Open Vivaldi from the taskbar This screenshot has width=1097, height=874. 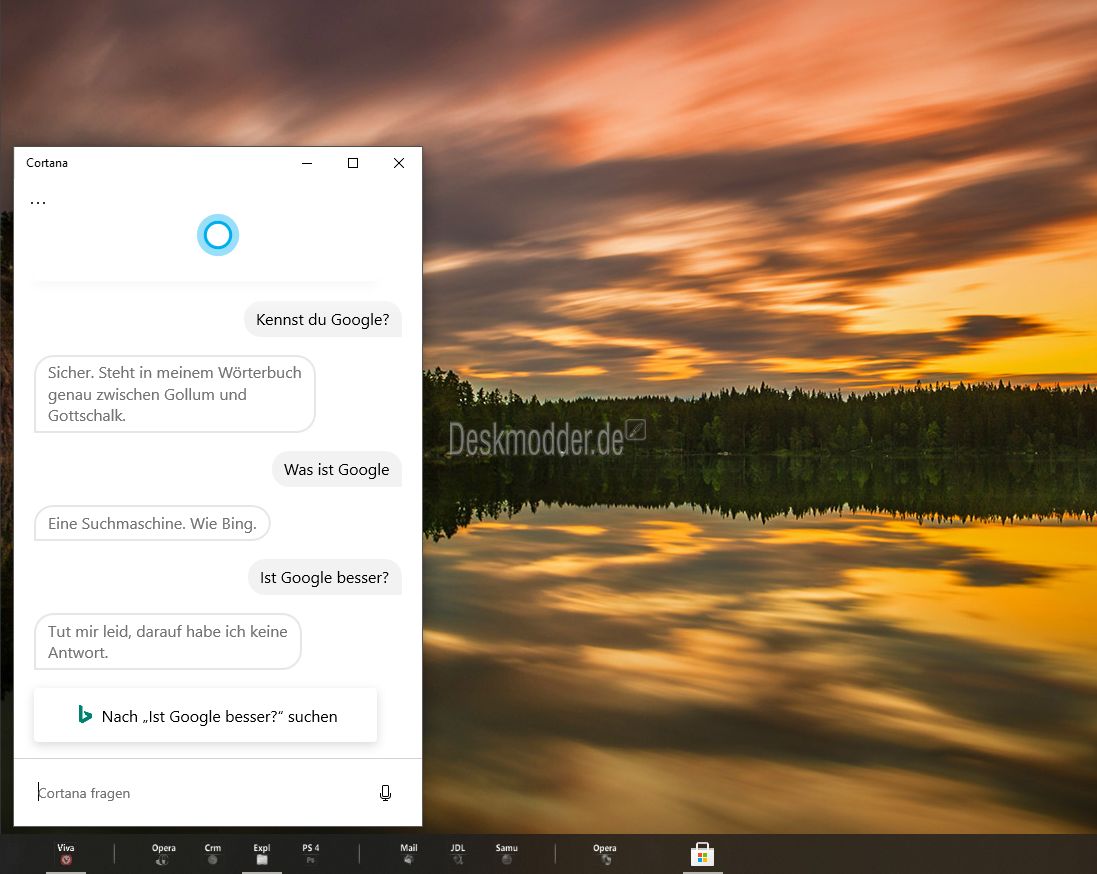tap(66, 854)
